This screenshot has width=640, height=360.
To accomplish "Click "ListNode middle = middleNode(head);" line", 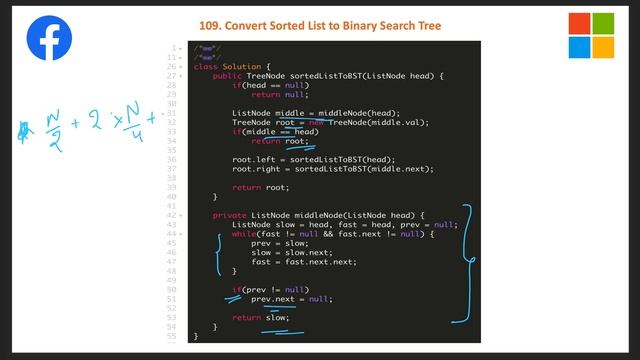I will click(x=316, y=113).
